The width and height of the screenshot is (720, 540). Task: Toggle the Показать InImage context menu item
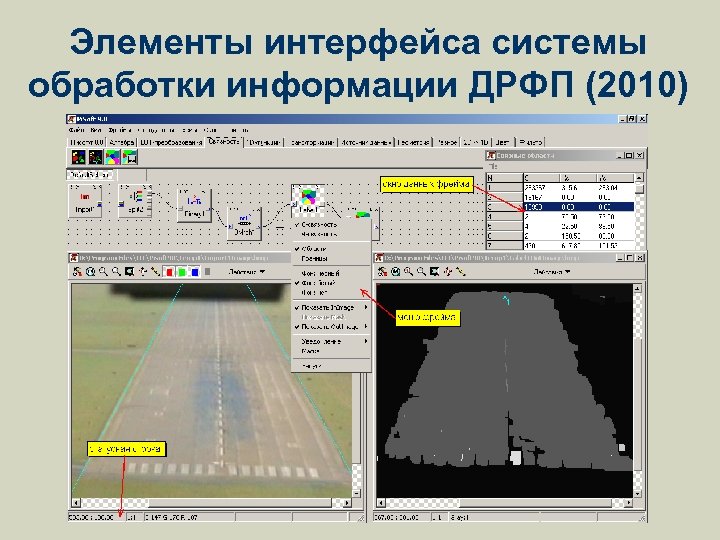coord(331,307)
